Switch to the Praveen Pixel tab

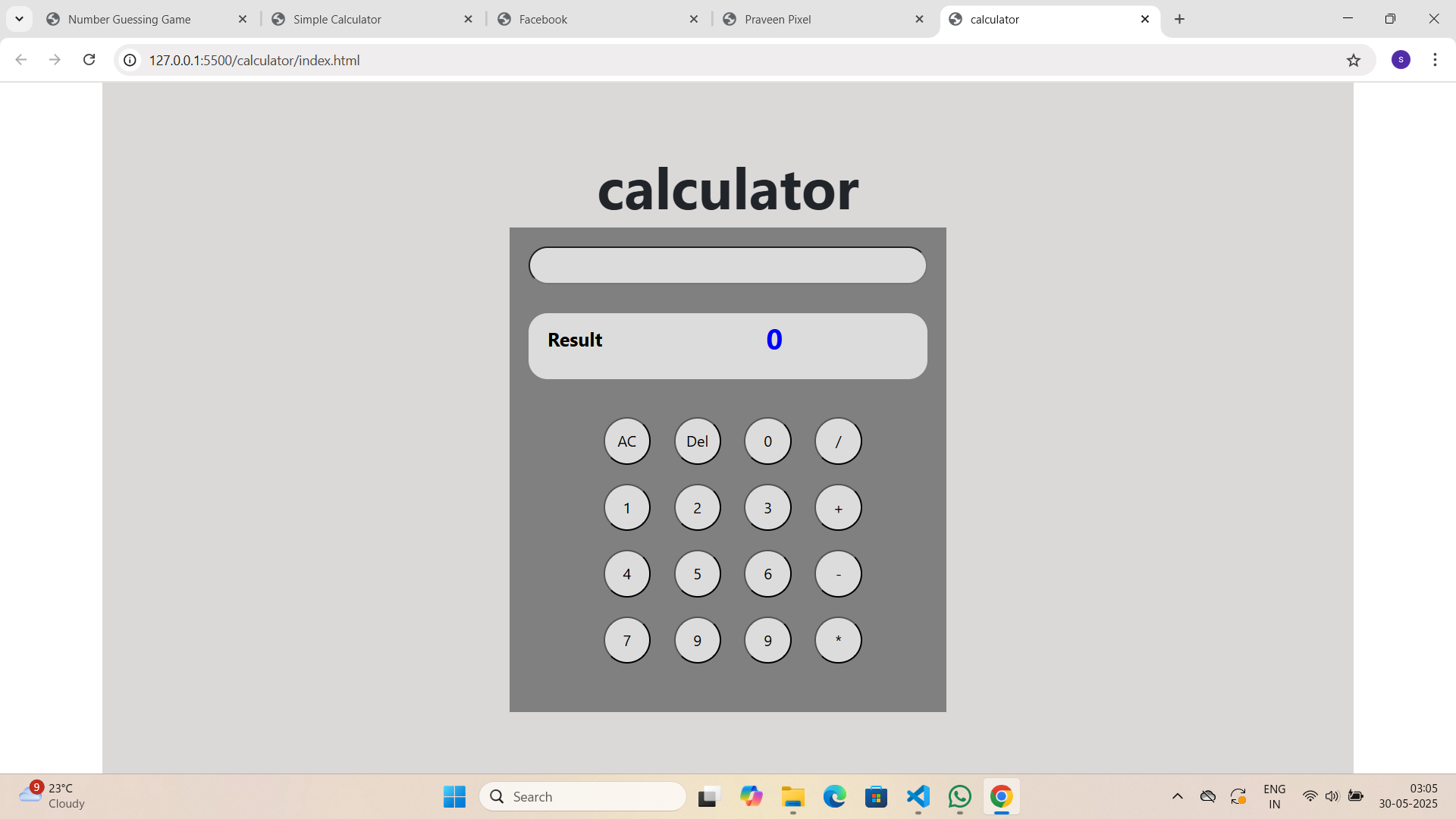point(777,19)
